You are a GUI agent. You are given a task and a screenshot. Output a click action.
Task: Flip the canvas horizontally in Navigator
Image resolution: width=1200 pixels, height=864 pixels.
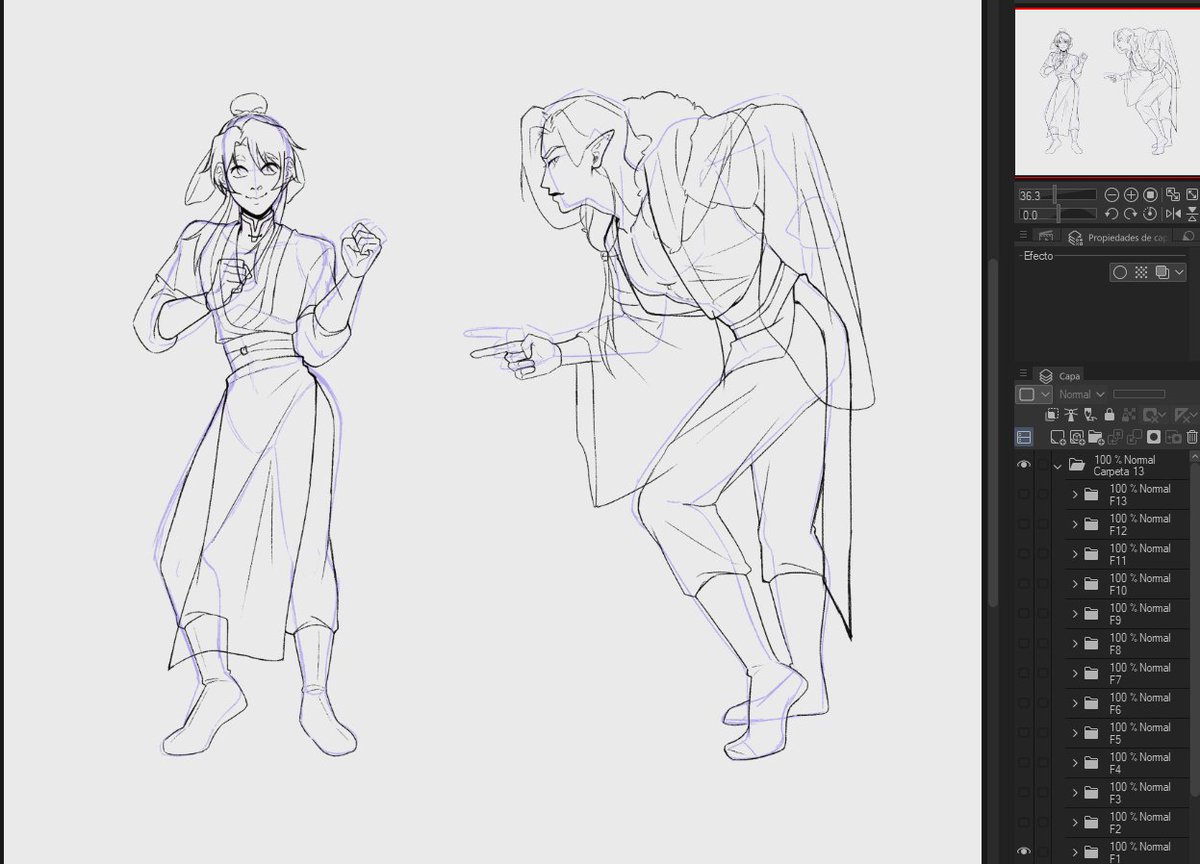pos(1173,214)
